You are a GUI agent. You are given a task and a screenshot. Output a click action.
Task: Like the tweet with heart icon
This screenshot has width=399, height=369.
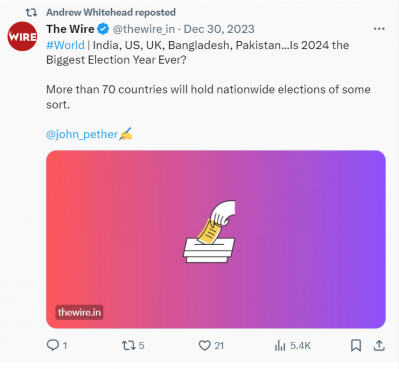[x=205, y=345]
